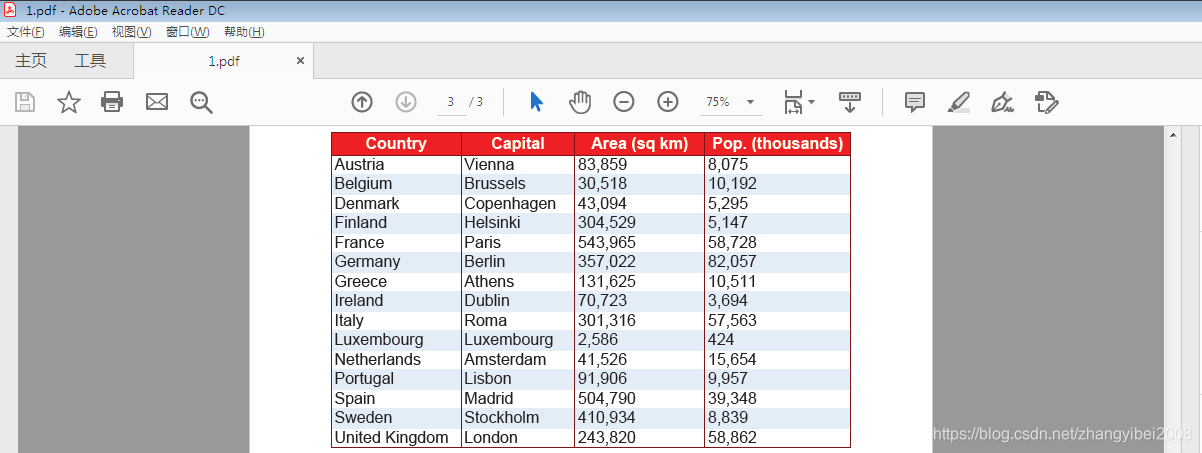Click the Adobe PDF title bar icon

click(x=12, y=11)
